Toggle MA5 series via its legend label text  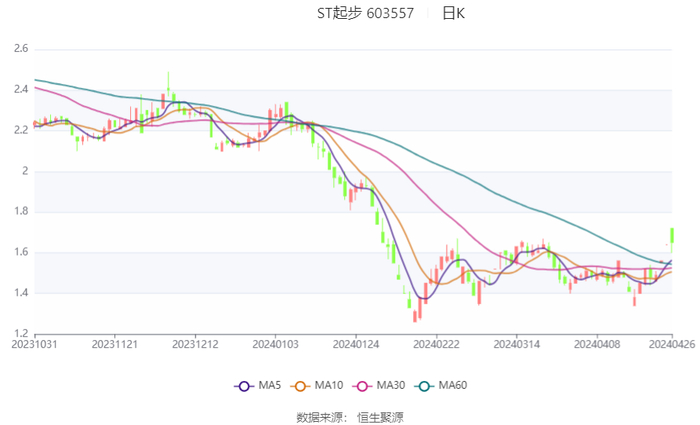269,386
